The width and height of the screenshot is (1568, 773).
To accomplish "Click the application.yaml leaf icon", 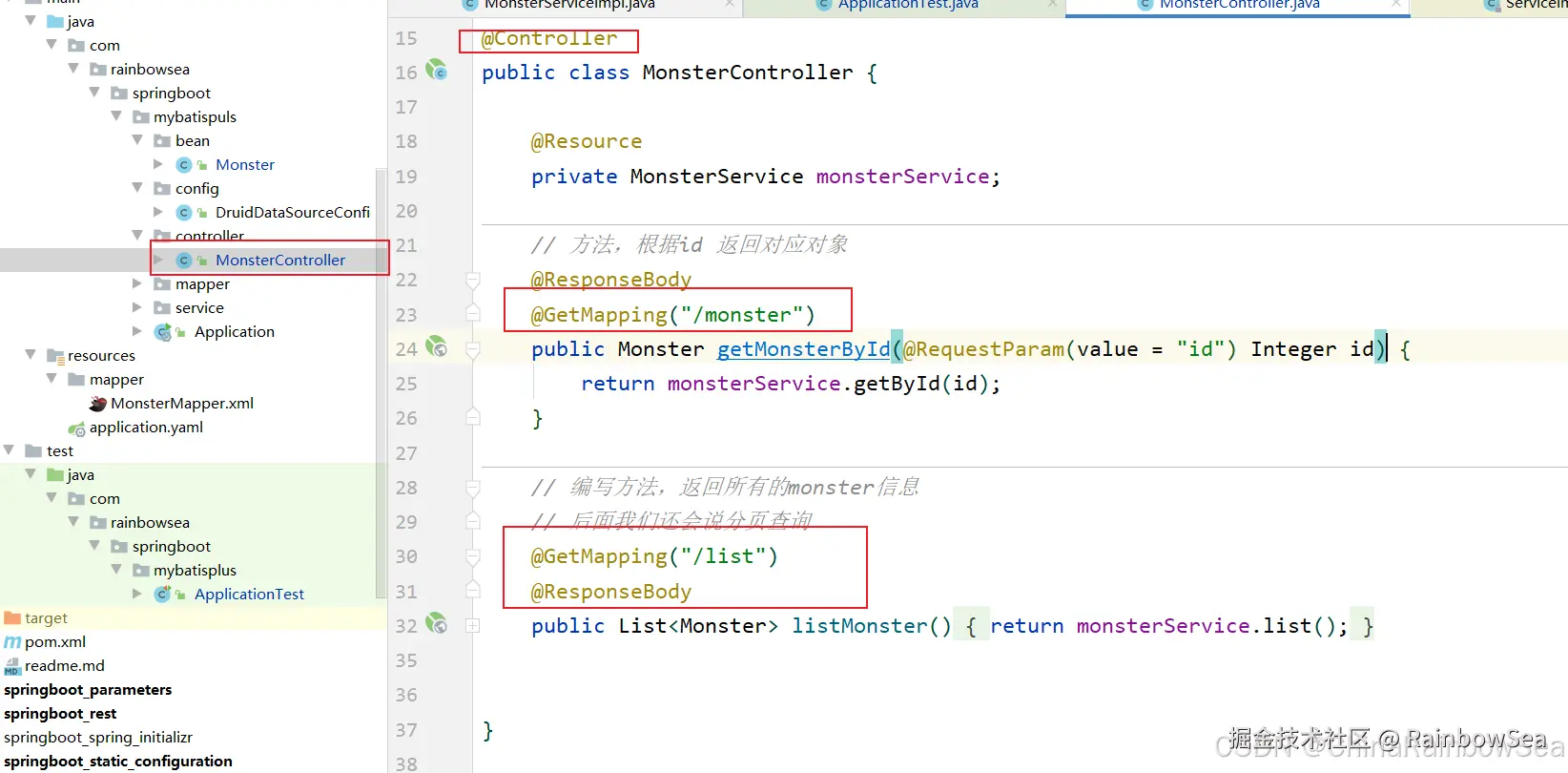I will [x=77, y=428].
